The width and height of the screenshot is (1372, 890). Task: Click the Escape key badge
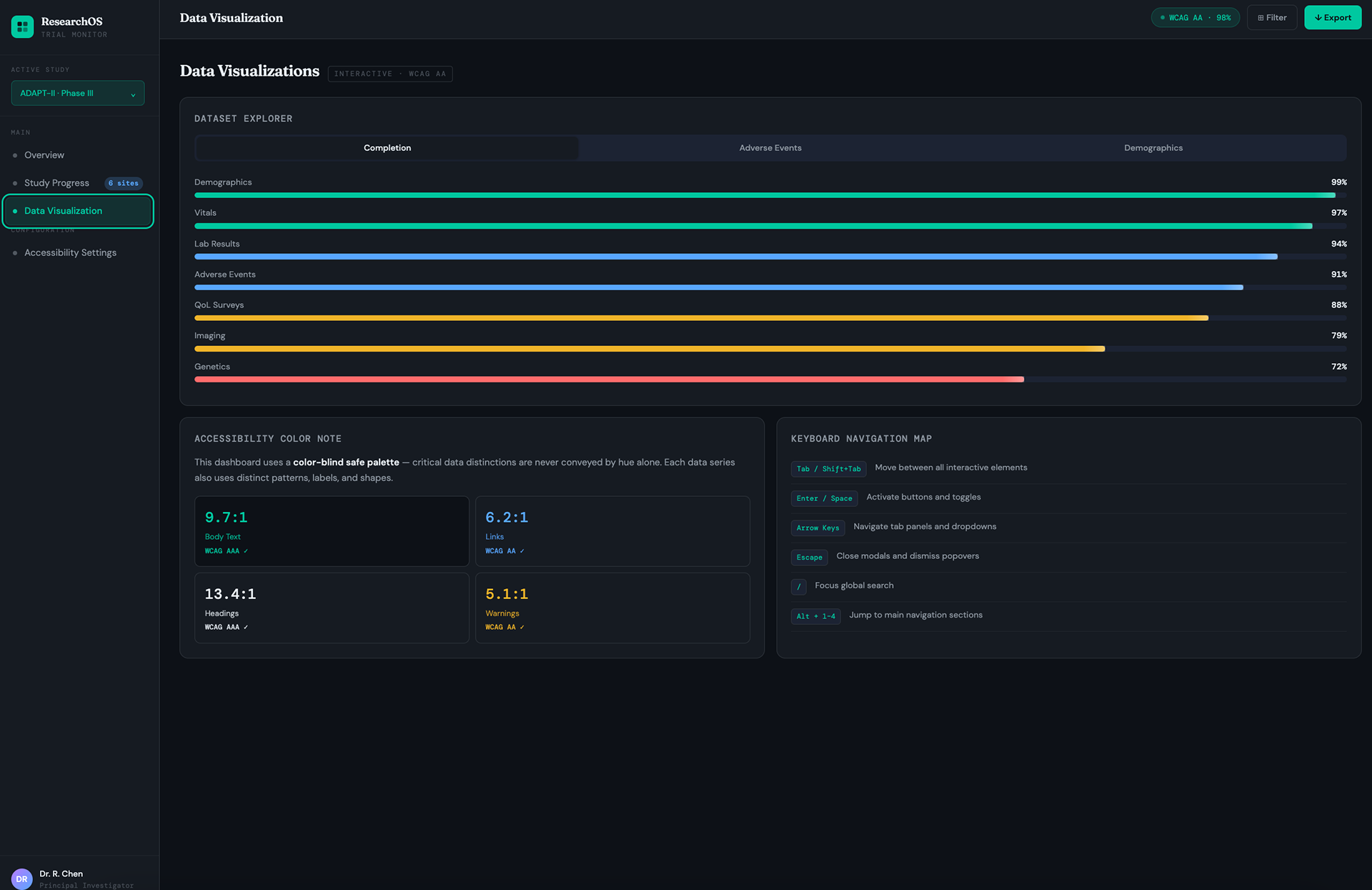click(x=809, y=558)
